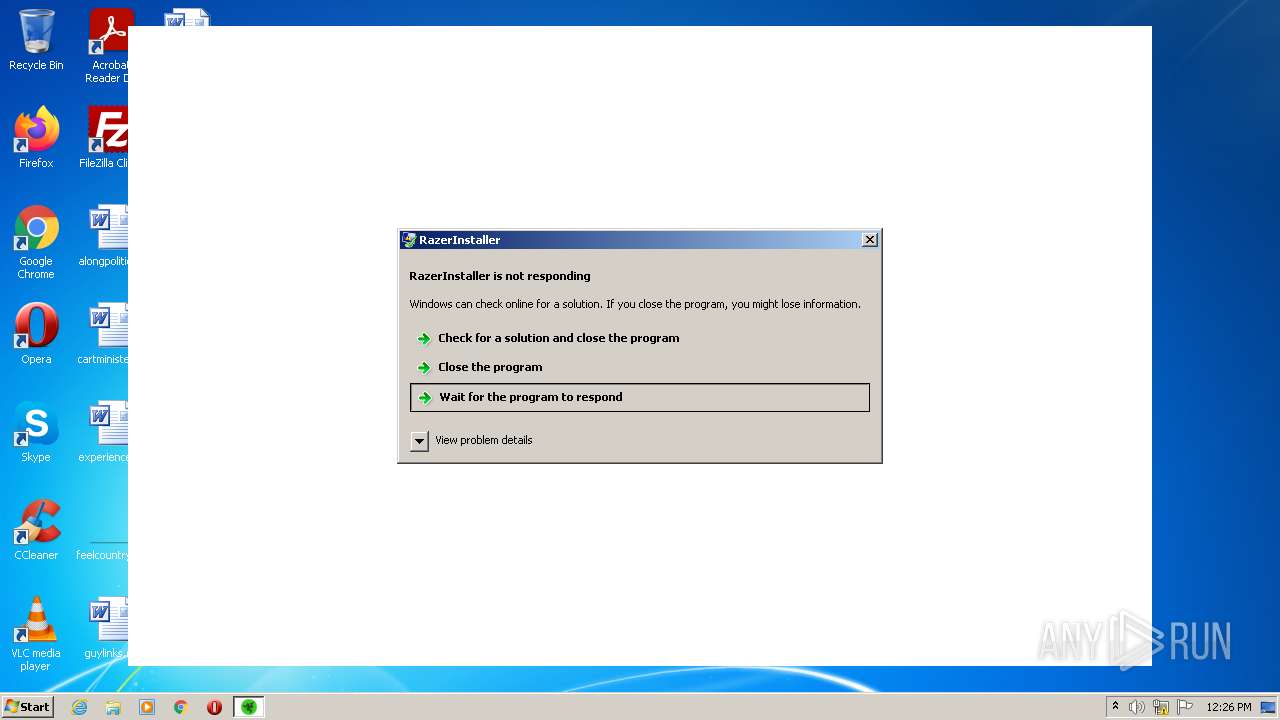Open the Recycle Bin desktop icon
1280x720 pixels.
point(36,40)
